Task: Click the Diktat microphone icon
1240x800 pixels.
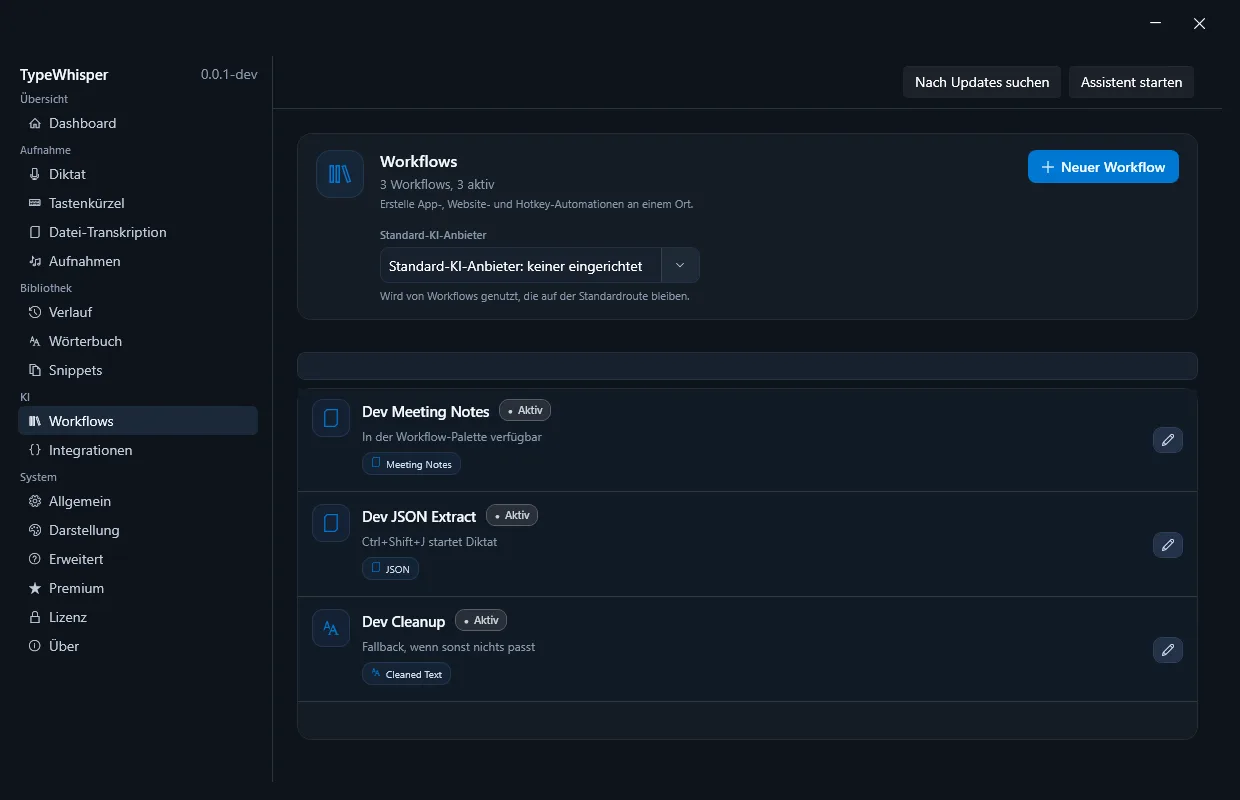Action: (x=36, y=174)
